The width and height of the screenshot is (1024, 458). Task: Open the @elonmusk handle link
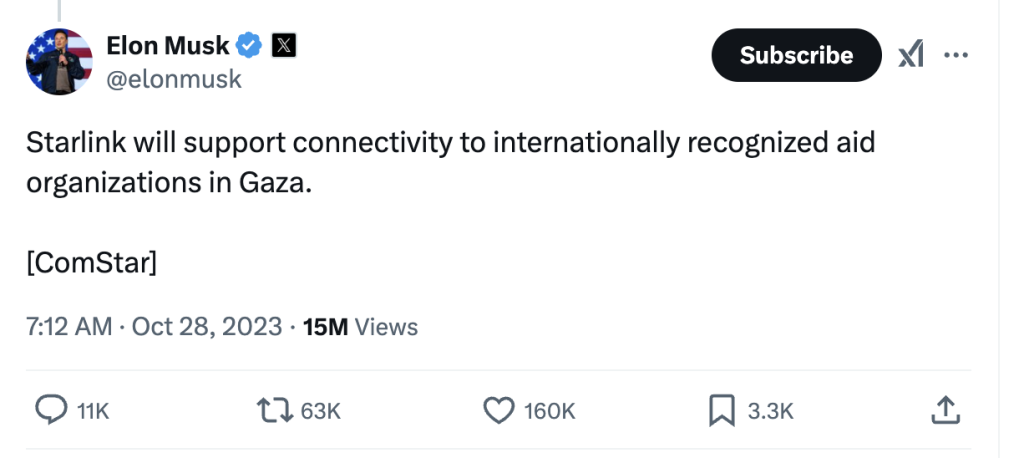(173, 79)
